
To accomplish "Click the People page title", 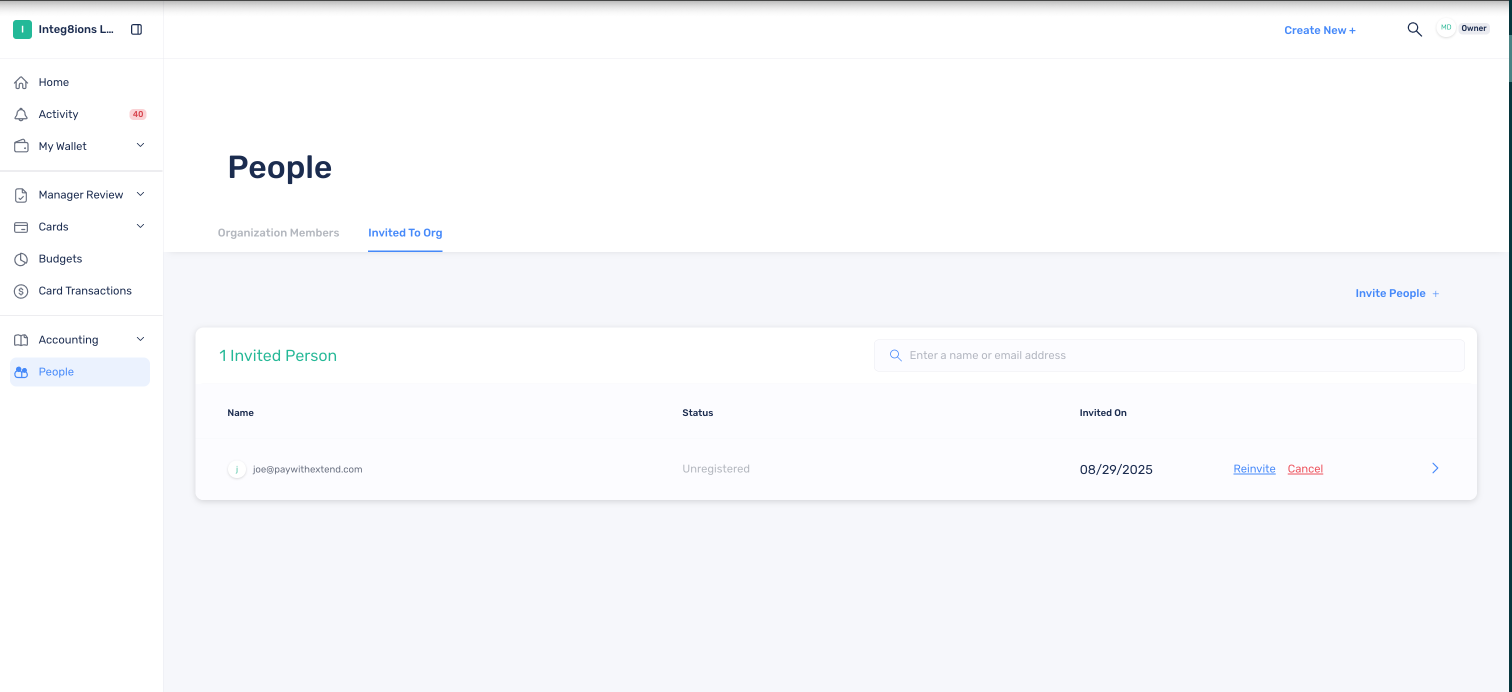I will [280, 167].
